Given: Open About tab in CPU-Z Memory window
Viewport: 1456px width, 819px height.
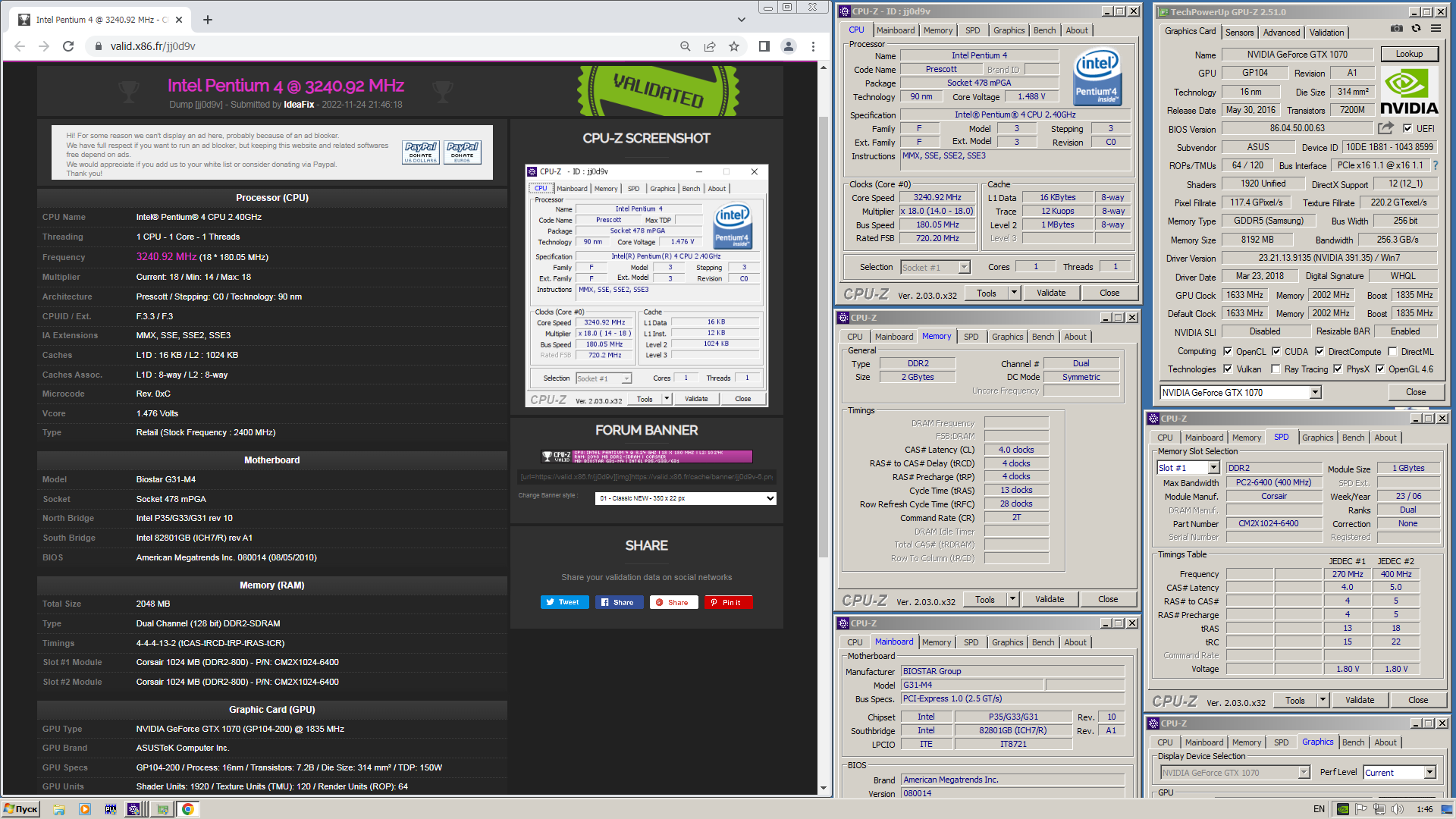Looking at the screenshot, I should pos(1075,337).
